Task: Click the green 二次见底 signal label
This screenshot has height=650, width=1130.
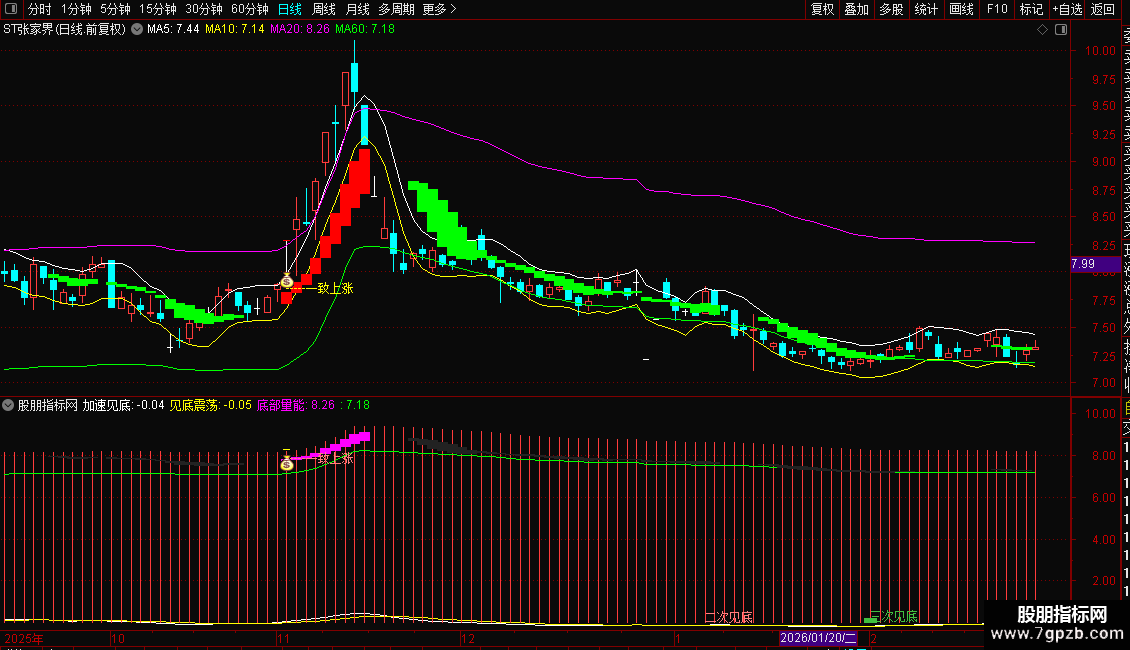Action: 893,617
